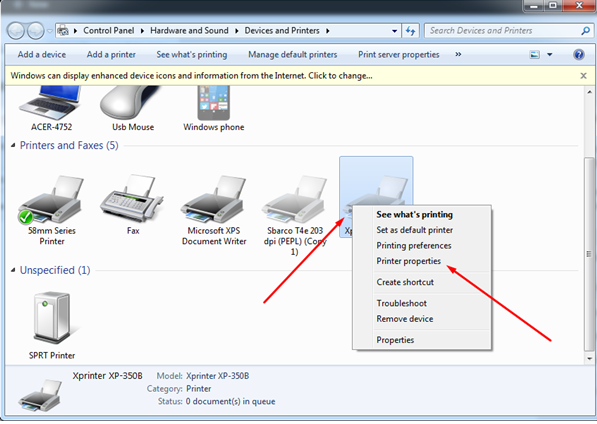
Task: Open the view options dropdown arrow
Action: 550,55
